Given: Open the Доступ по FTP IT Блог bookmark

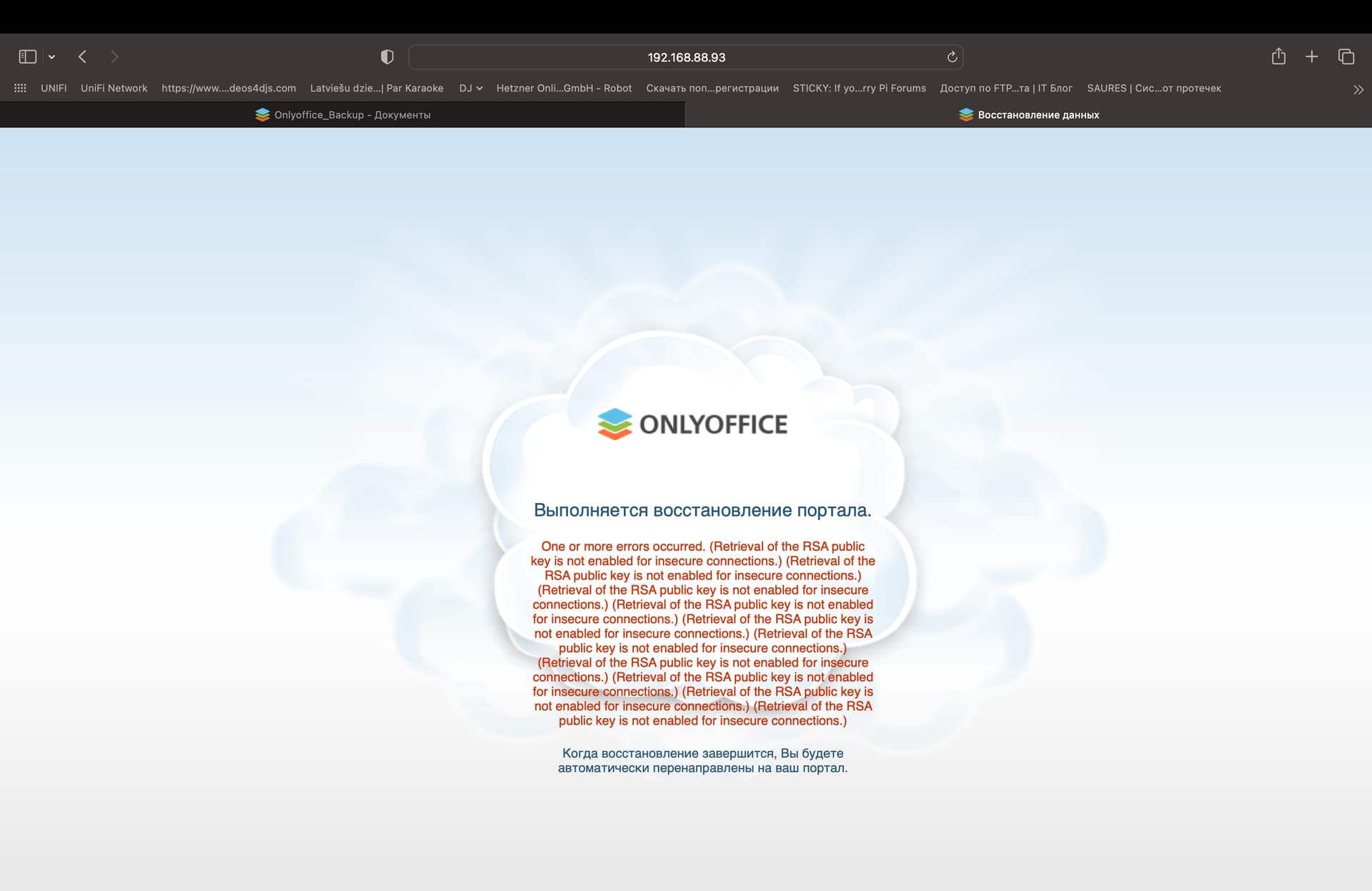Looking at the screenshot, I should point(1006,88).
